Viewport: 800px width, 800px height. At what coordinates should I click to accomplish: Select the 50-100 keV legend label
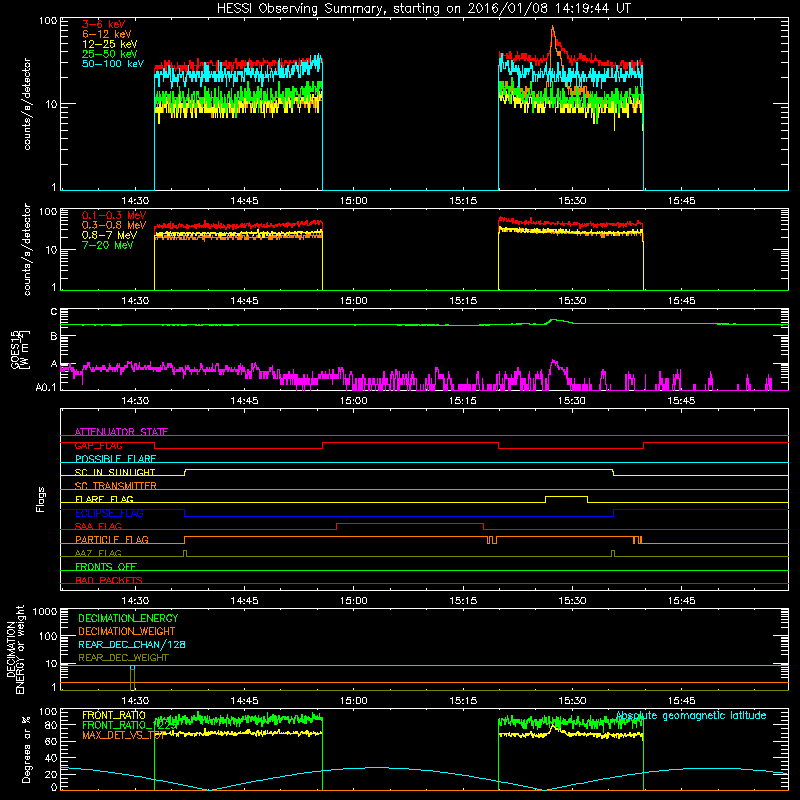(x=113, y=64)
